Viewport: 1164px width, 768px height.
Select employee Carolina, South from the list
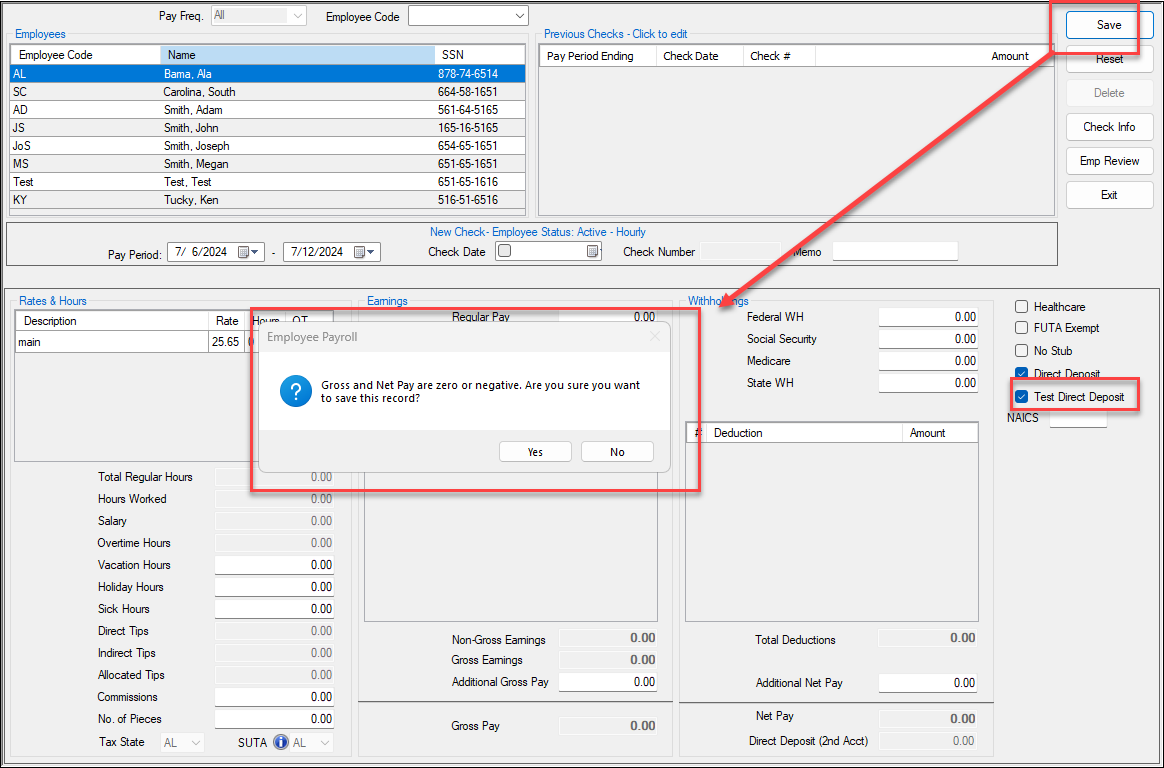coord(200,91)
